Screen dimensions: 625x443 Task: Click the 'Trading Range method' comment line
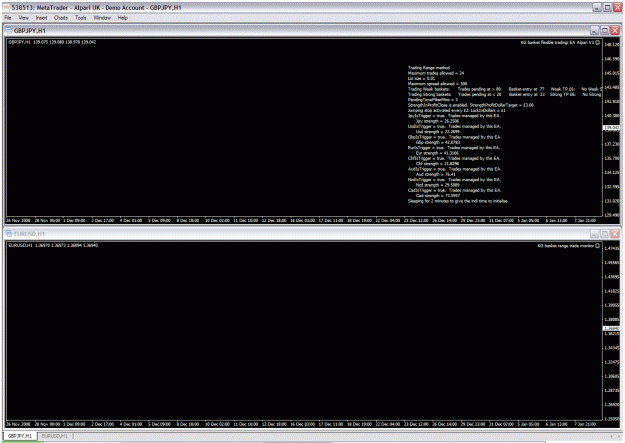pyautogui.click(x=429, y=68)
